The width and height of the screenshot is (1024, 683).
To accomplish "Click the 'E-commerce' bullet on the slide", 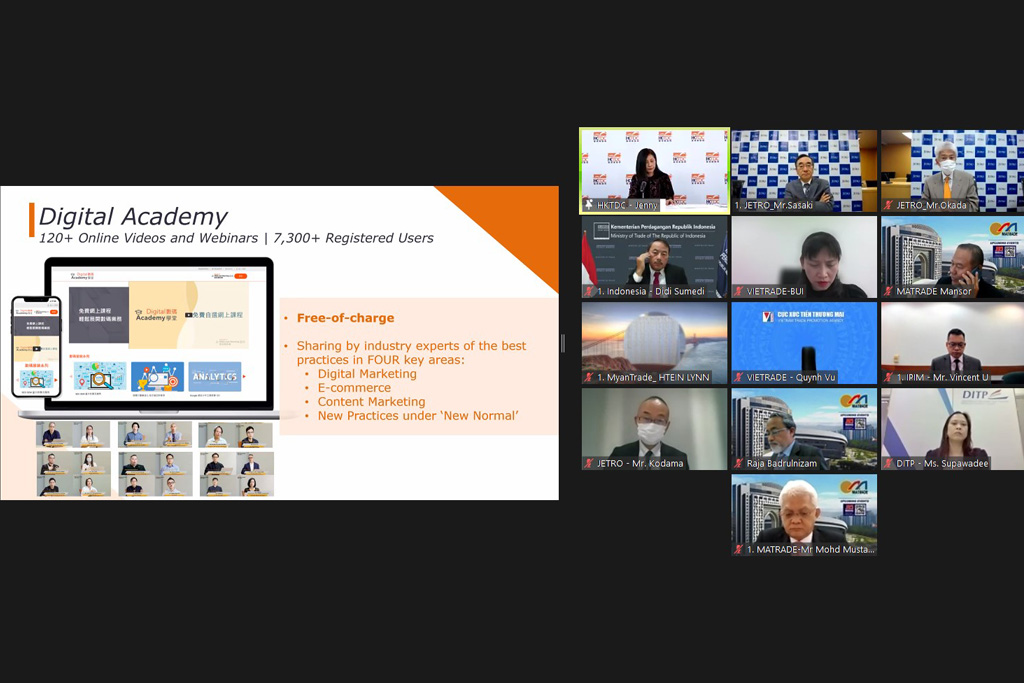I will [354, 388].
